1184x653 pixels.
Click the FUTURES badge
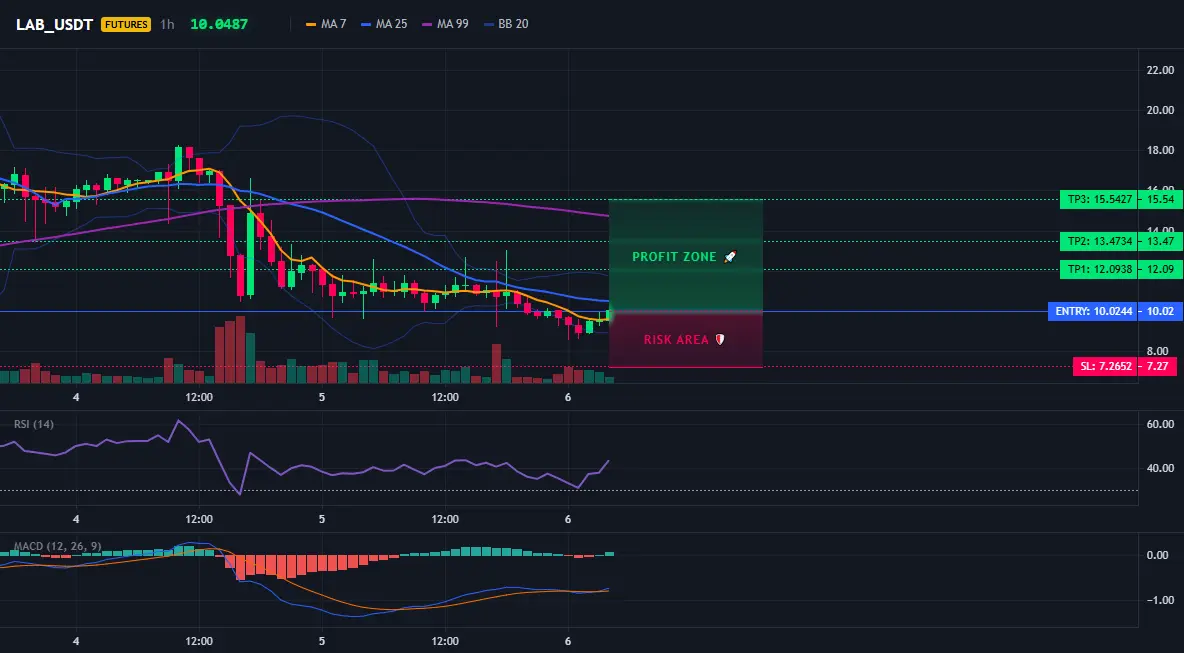(x=126, y=24)
